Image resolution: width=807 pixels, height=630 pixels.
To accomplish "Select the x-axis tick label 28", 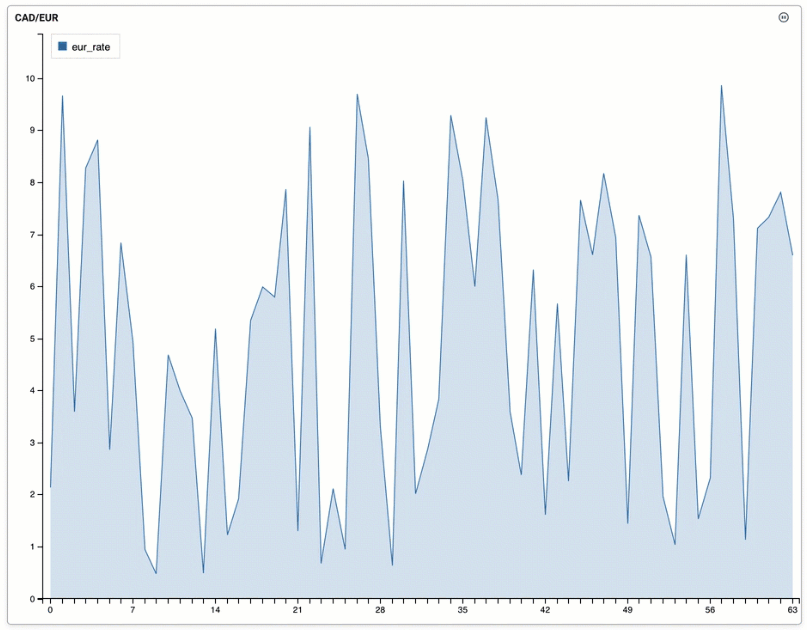I will (380, 609).
